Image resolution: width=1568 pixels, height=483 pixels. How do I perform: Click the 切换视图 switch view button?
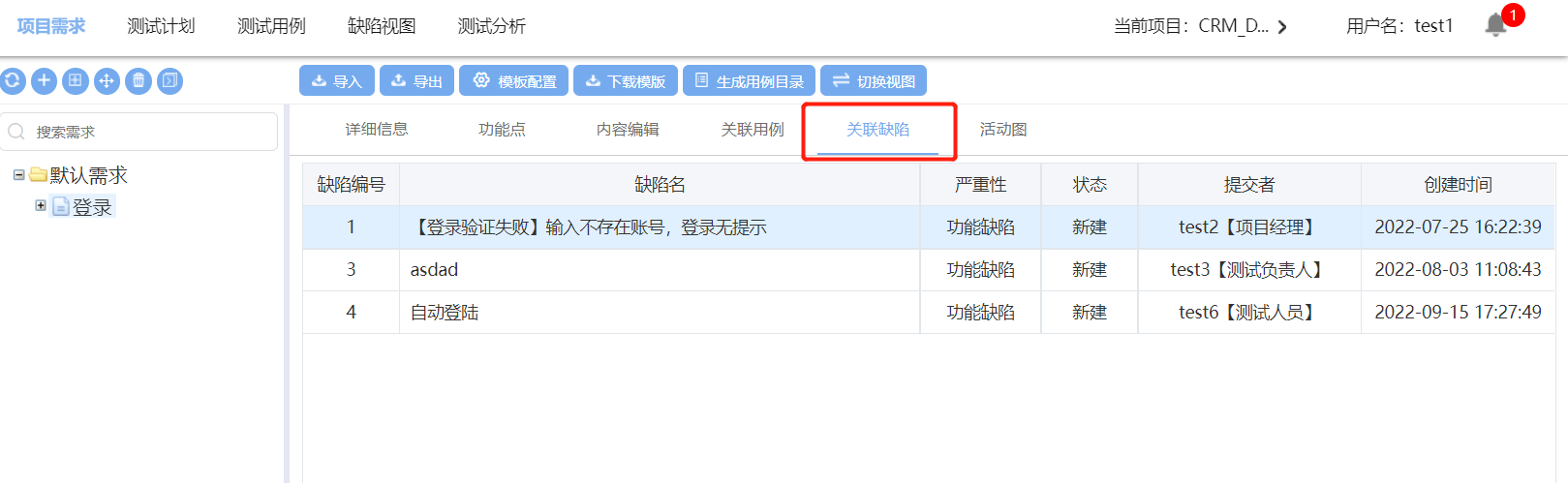click(x=874, y=81)
